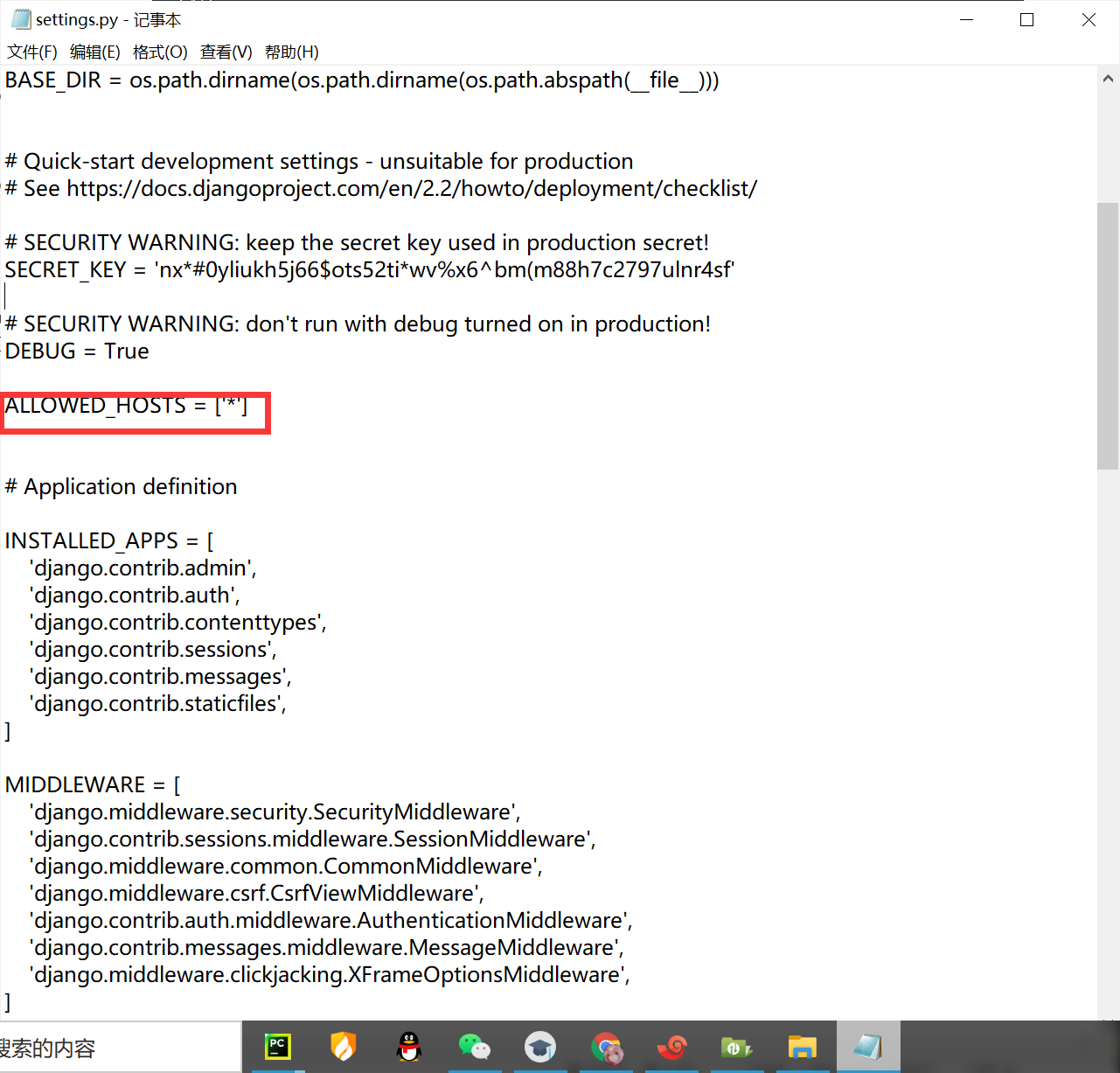The height and width of the screenshot is (1073, 1120).
Task: Open the red swirl app icon
Action: [671, 1047]
